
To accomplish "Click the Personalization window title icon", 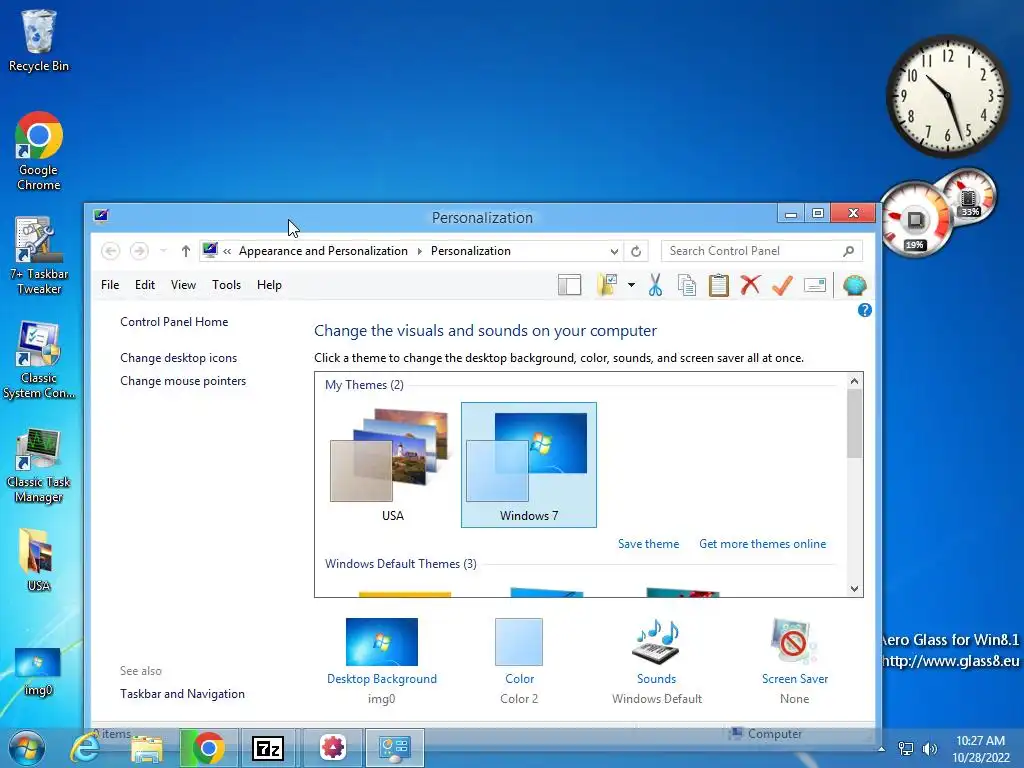I will (101, 216).
